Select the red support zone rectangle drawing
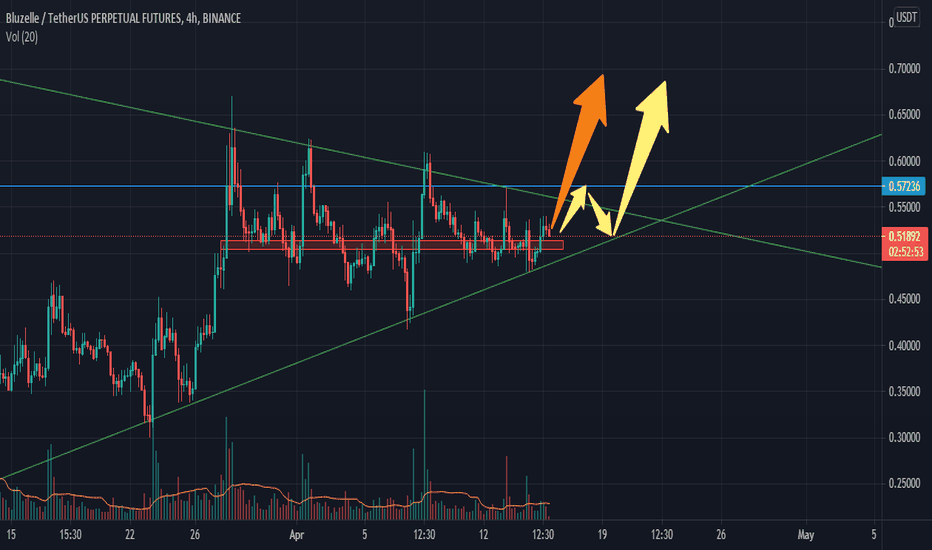The image size is (932, 550). 392,244
